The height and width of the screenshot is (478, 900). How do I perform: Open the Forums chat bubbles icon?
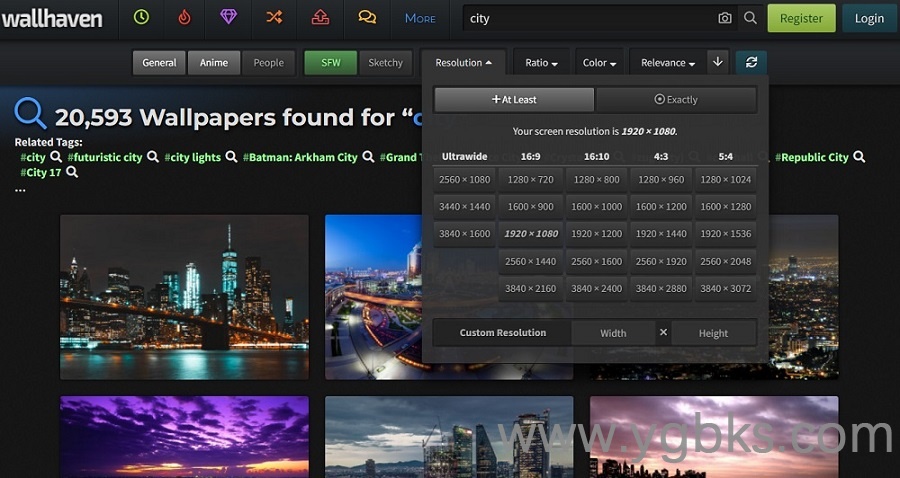tap(367, 17)
